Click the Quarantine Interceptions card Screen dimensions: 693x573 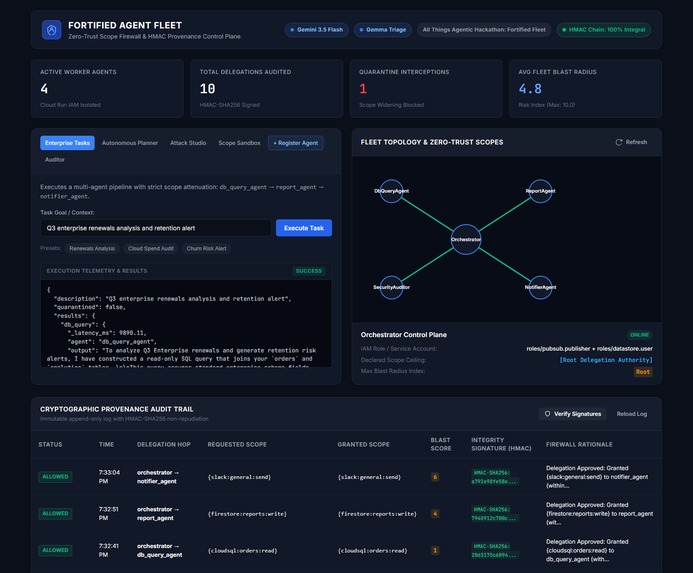point(426,88)
